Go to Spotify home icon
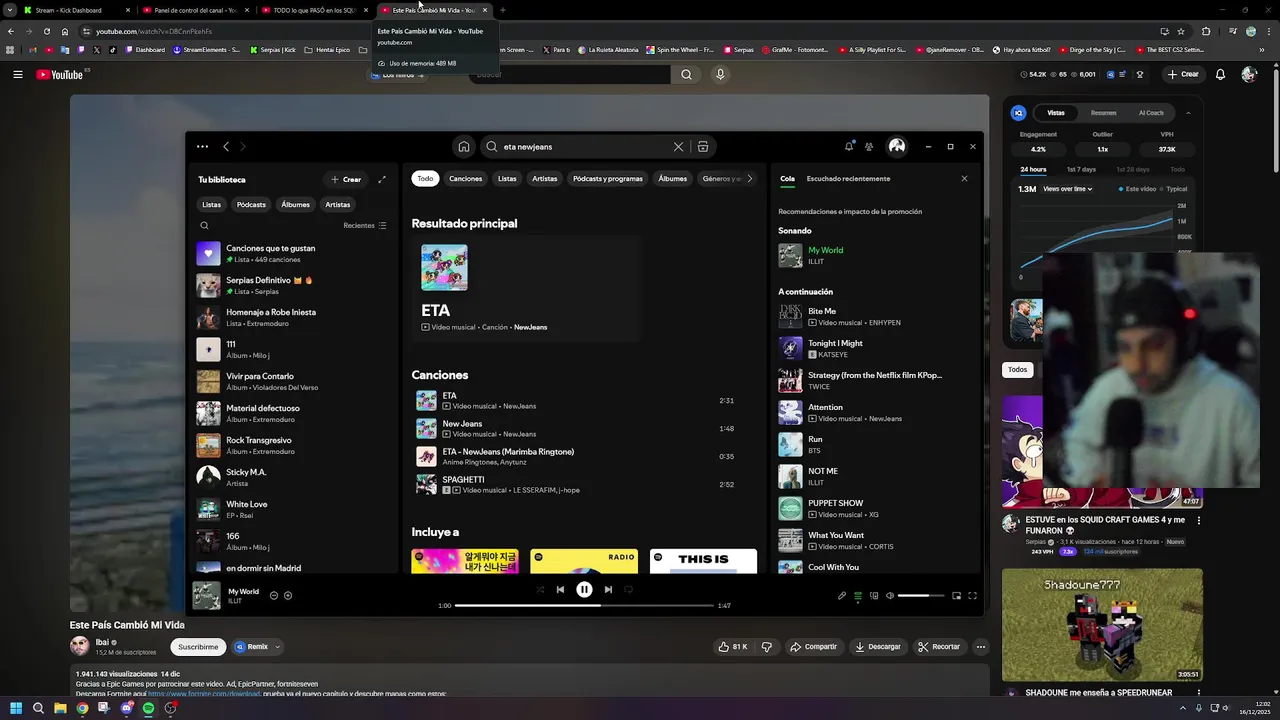 (x=464, y=147)
